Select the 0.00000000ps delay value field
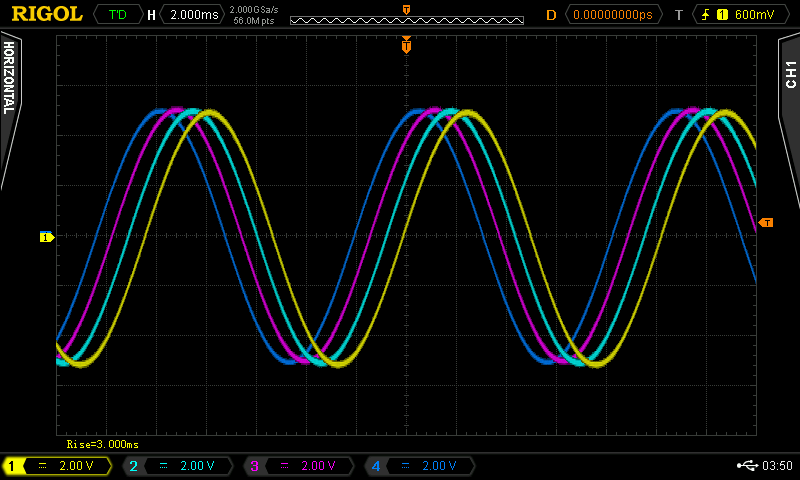 [x=612, y=15]
